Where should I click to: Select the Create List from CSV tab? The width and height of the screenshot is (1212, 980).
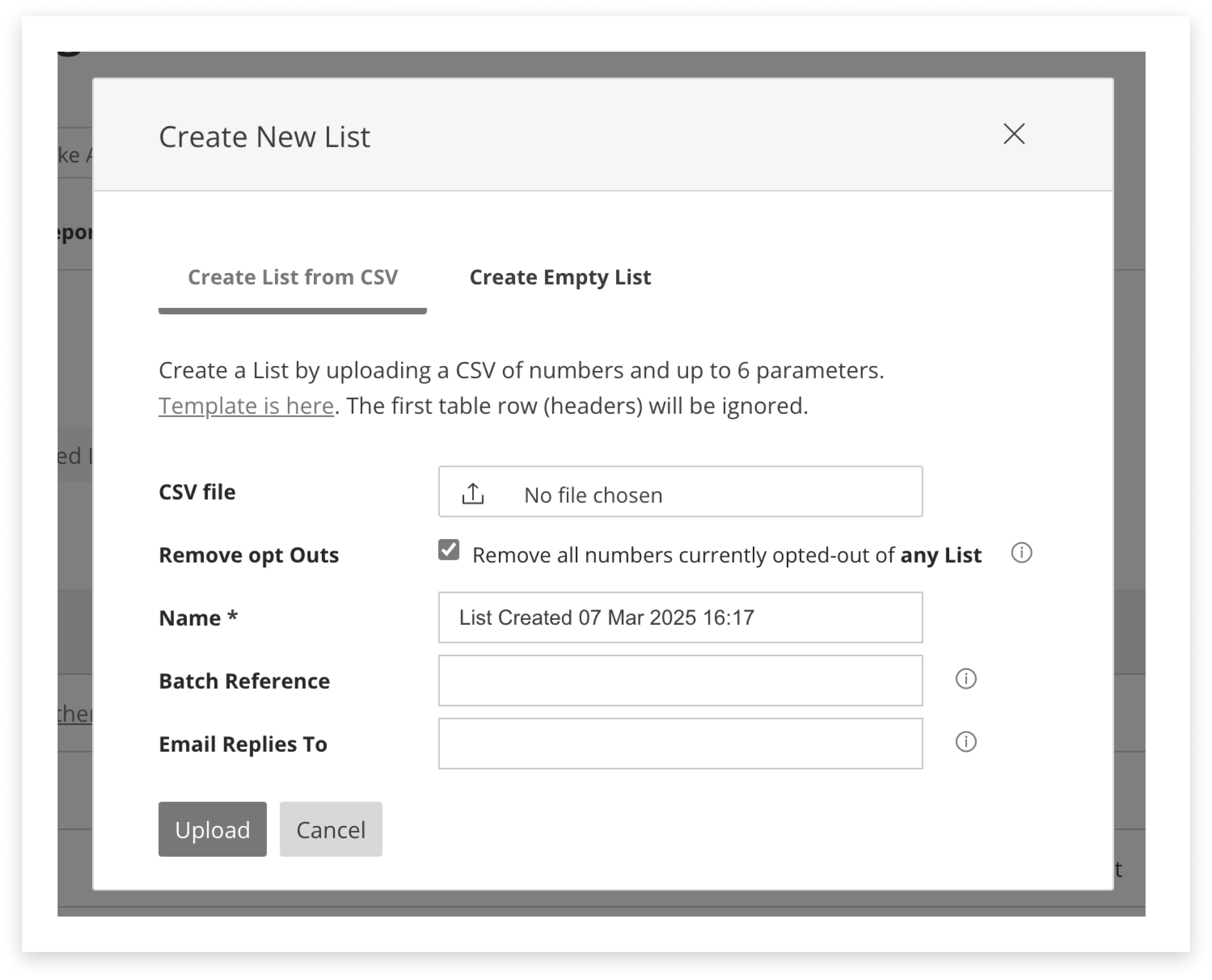point(292,277)
